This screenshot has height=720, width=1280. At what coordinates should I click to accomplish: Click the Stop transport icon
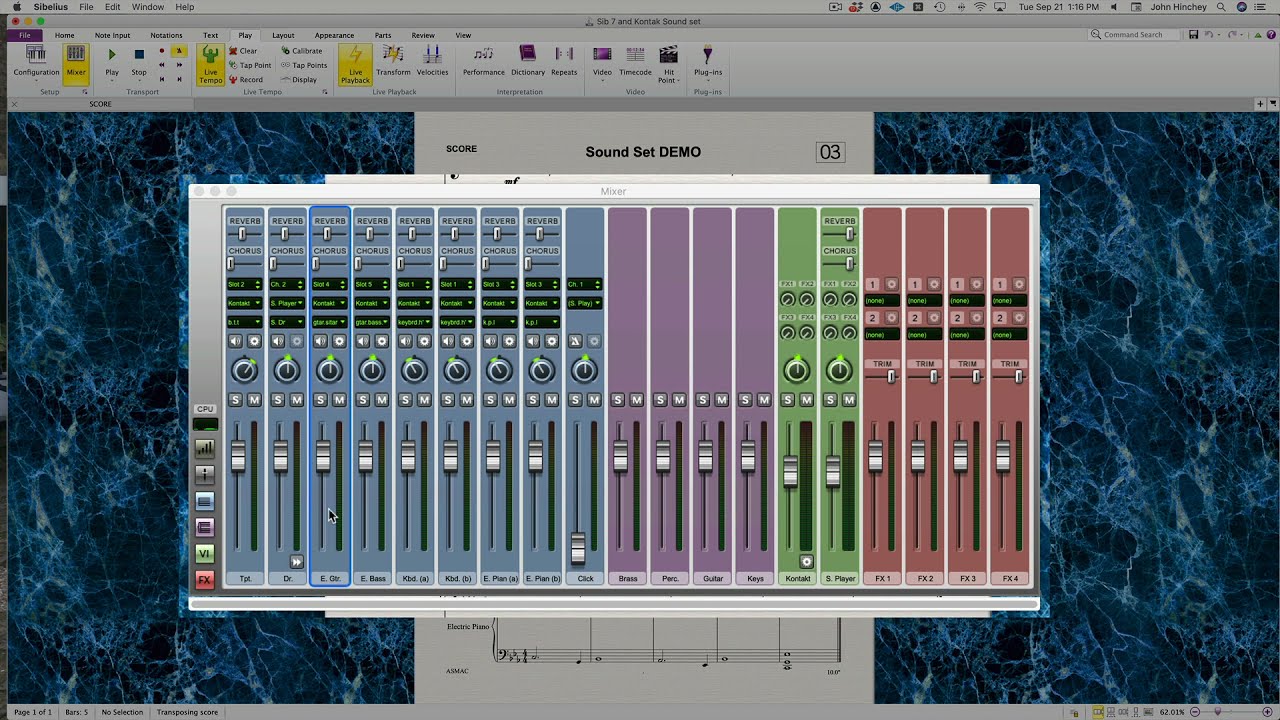[x=139, y=55]
